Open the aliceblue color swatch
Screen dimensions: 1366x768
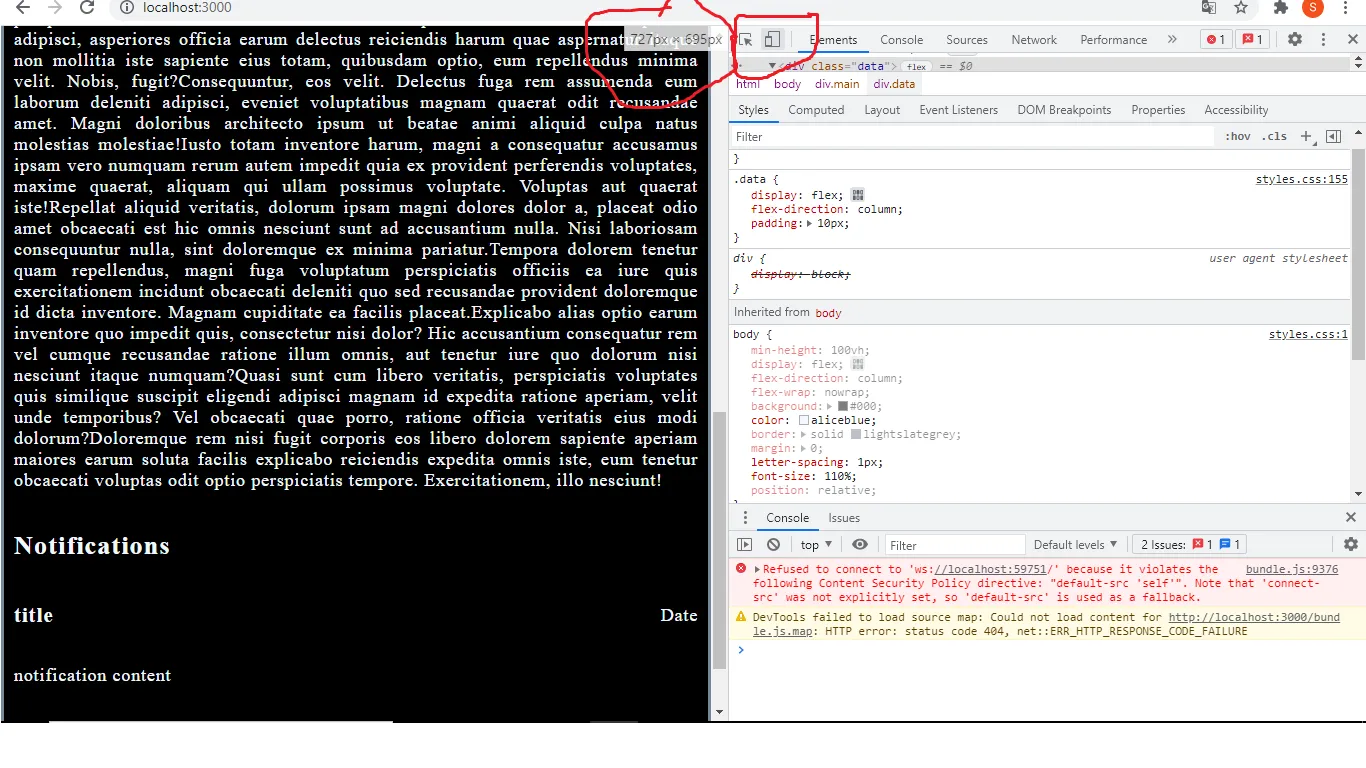click(x=804, y=421)
